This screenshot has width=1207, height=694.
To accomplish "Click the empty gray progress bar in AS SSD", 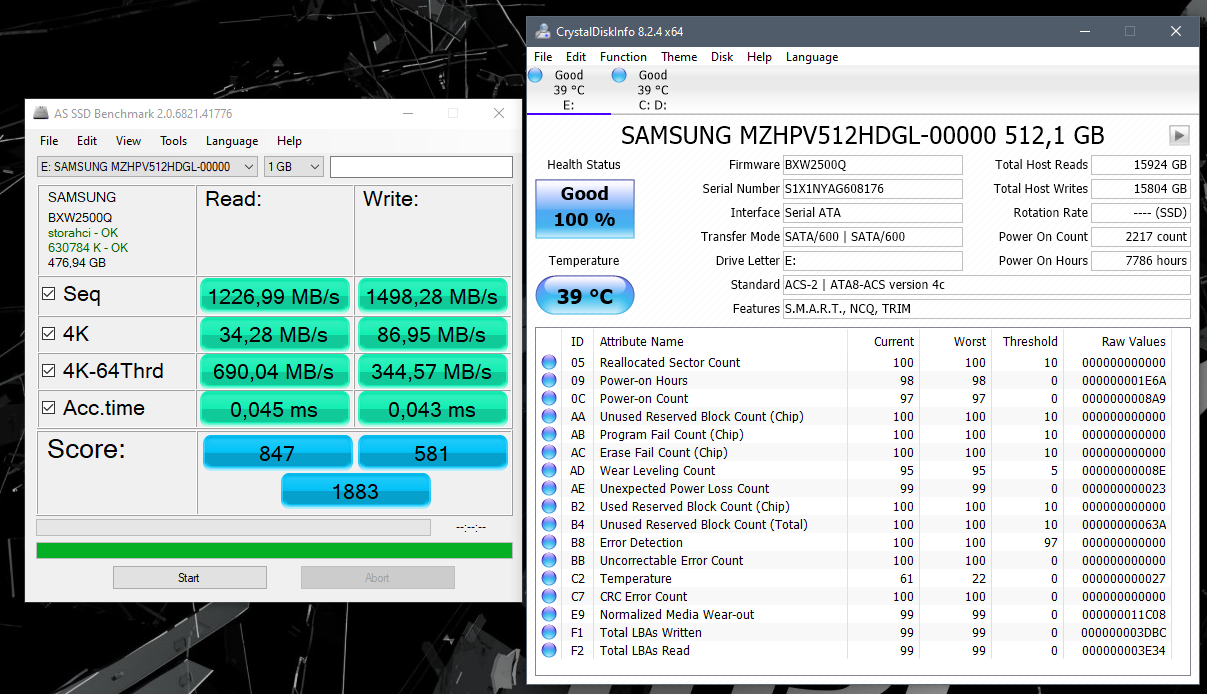I will [x=233, y=527].
